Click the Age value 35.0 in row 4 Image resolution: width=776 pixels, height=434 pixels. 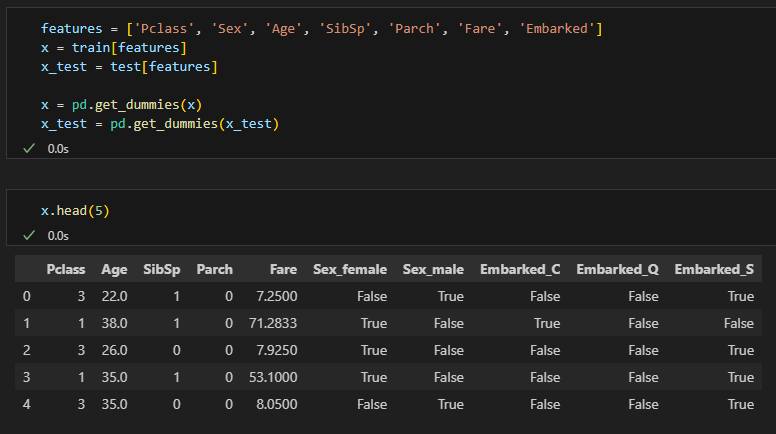point(114,404)
